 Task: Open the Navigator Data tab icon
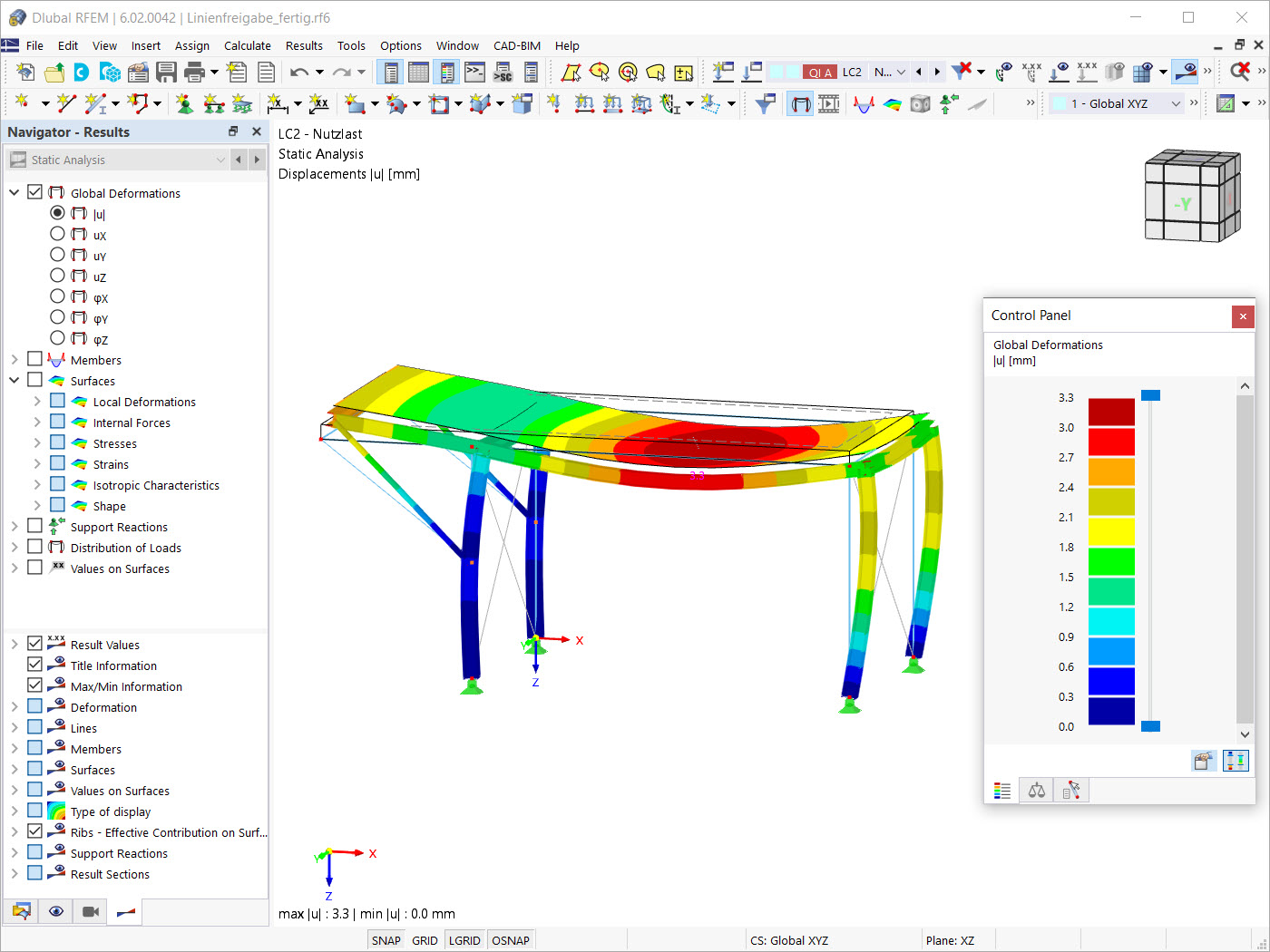pyautogui.click(x=22, y=911)
